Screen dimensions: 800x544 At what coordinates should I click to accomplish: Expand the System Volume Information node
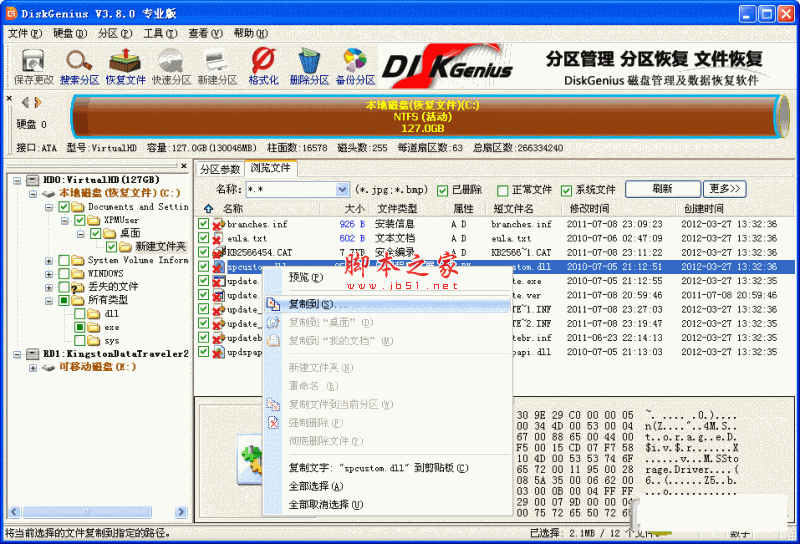pos(49,260)
